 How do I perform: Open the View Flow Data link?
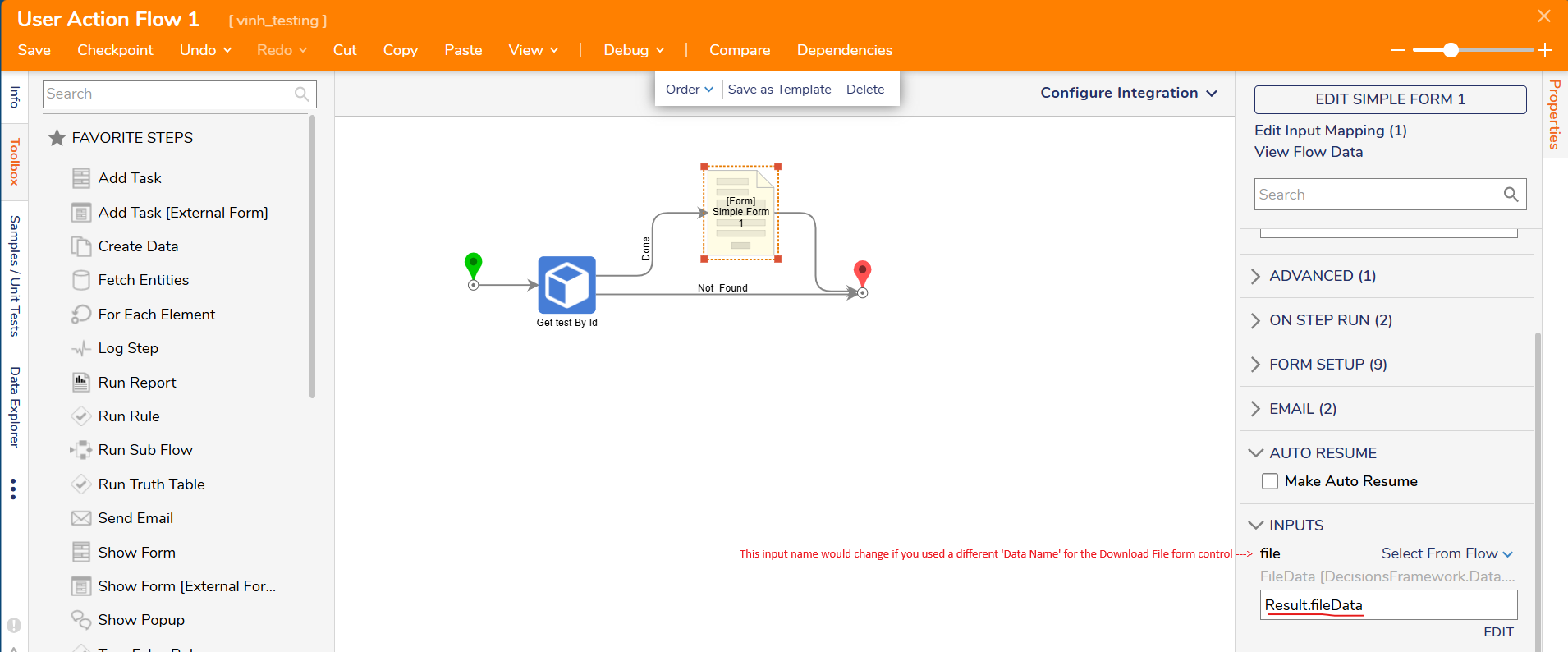click(x=1309, y=152)
